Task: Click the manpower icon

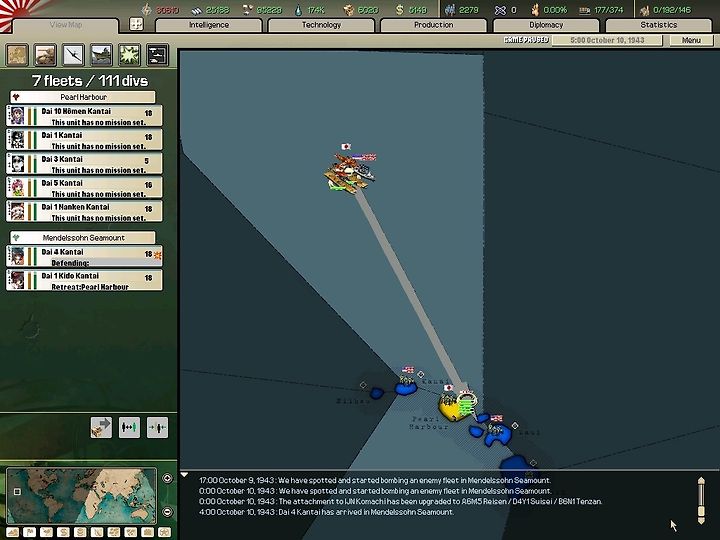Action: [450, 10]
